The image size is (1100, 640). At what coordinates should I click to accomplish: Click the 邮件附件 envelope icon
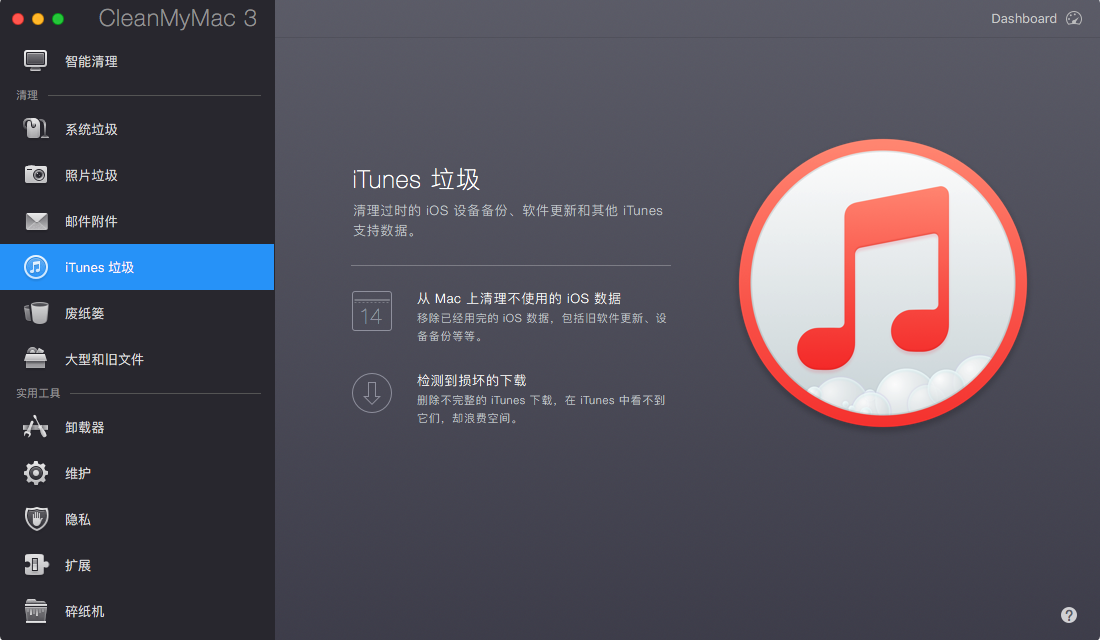point(36,221)
